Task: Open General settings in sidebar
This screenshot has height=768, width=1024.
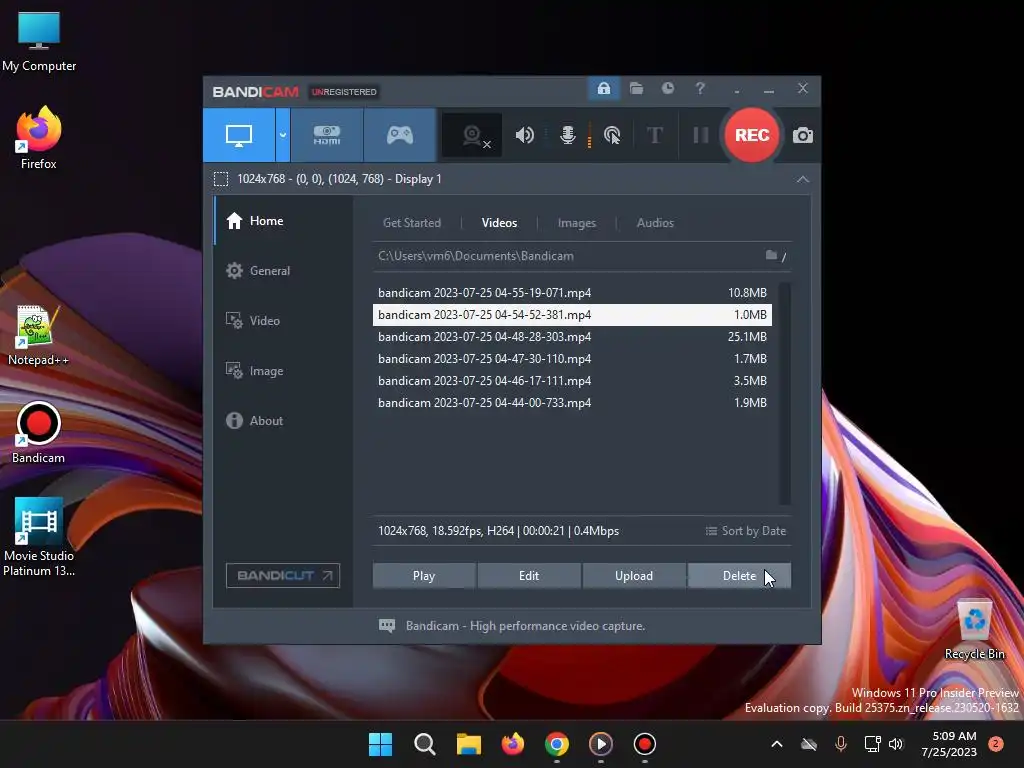Action: click(x=283, y=270)
